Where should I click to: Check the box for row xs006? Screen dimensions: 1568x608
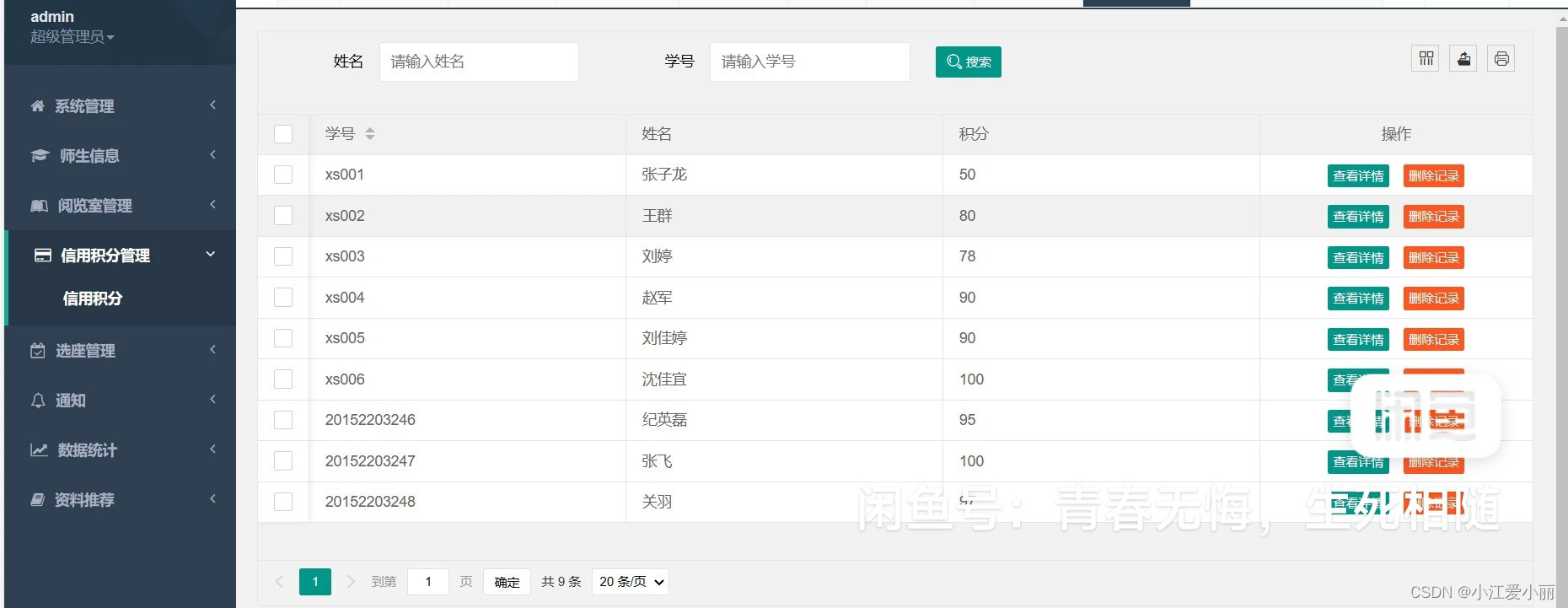click(x=283, y=379)
